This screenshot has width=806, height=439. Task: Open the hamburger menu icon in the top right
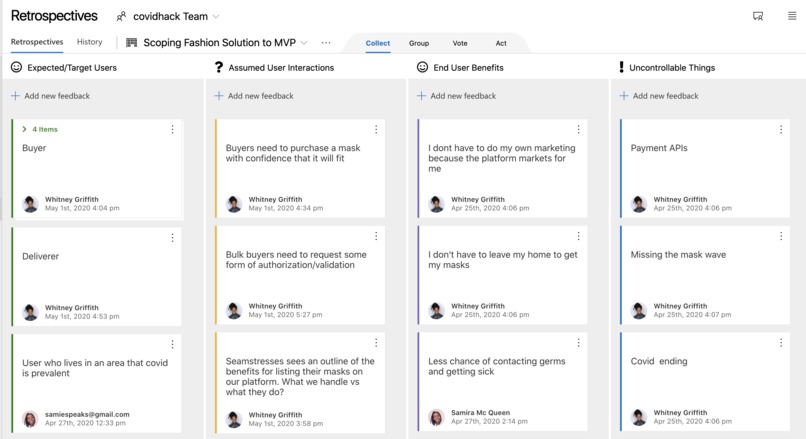tap(792, 16)
